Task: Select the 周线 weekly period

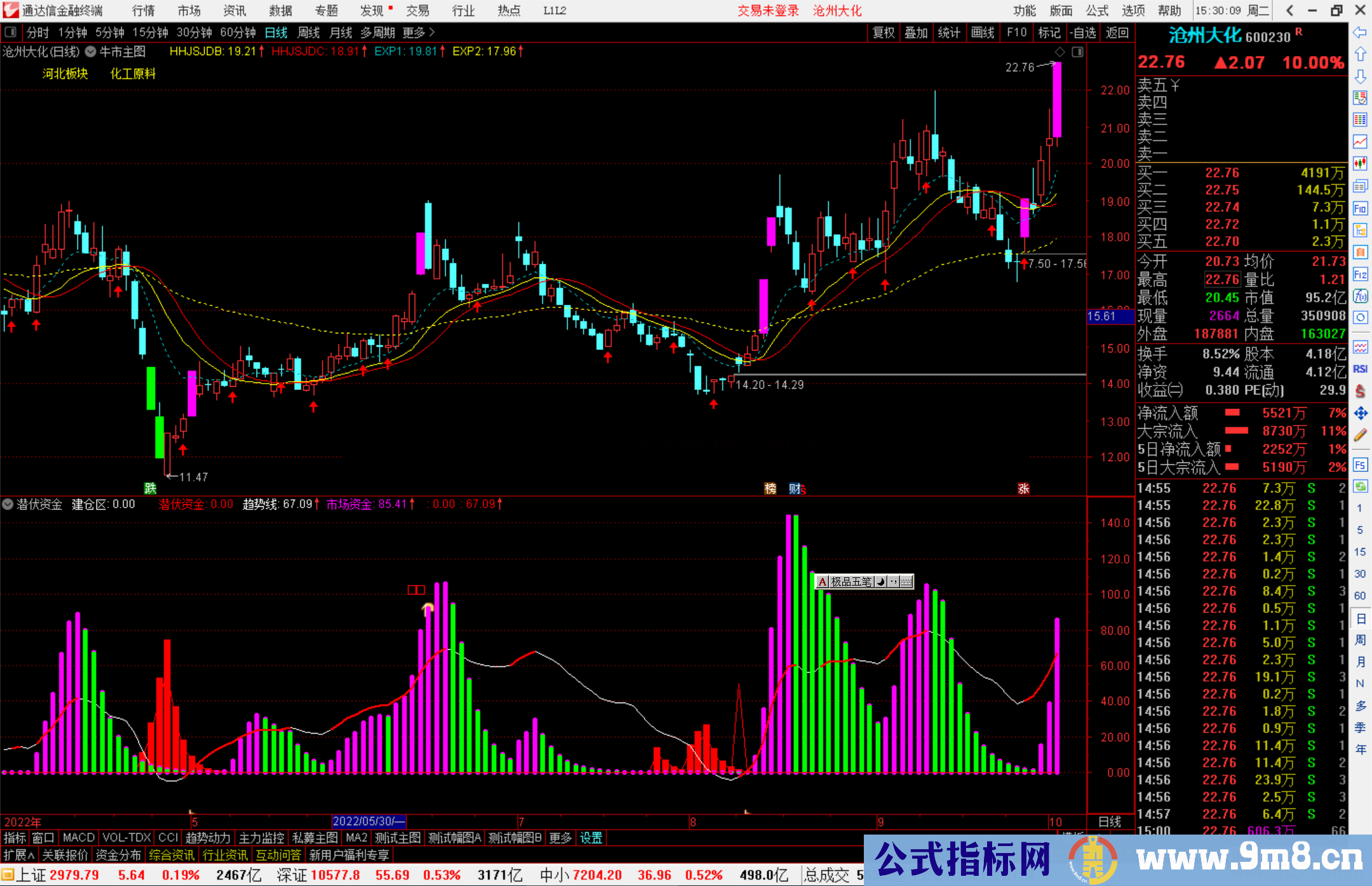Action: pos(309,32)
